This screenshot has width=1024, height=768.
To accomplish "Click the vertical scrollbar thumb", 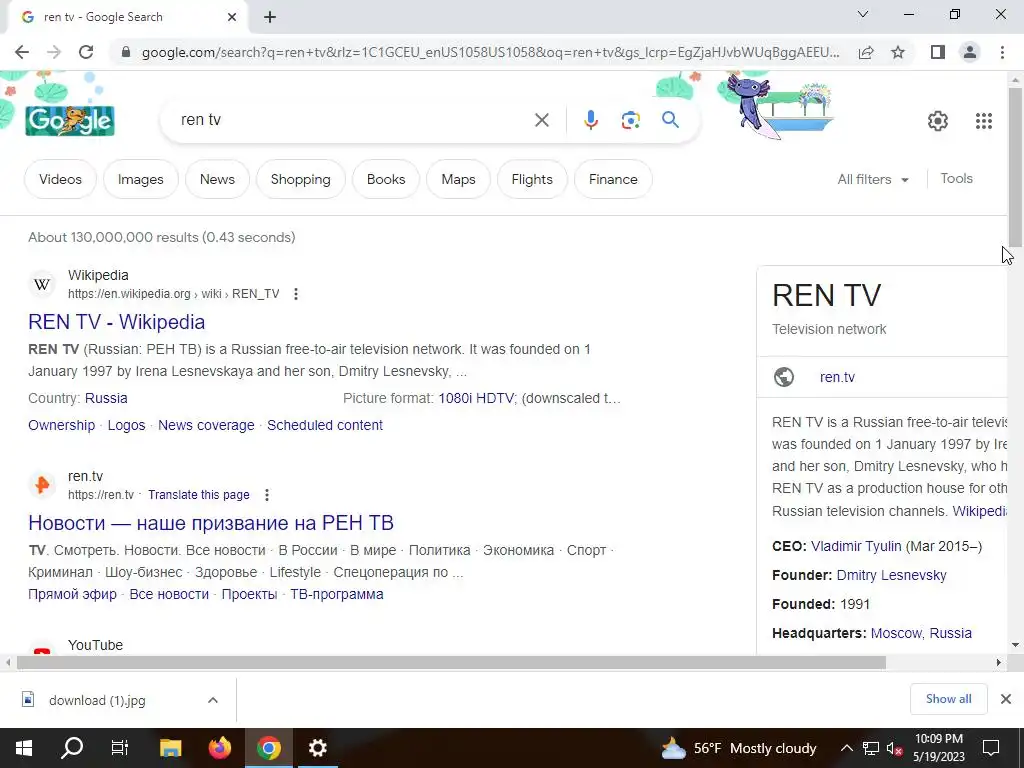I will click(x=1015, y=167).
